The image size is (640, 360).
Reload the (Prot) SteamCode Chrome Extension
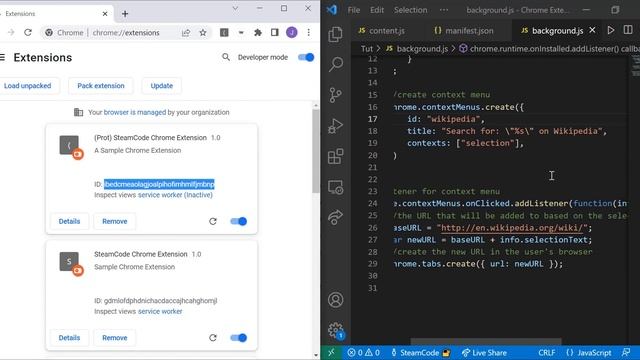tap(213, 221)
